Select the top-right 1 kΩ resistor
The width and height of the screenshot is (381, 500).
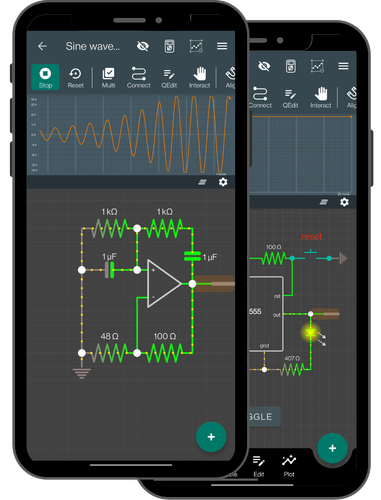165,228
